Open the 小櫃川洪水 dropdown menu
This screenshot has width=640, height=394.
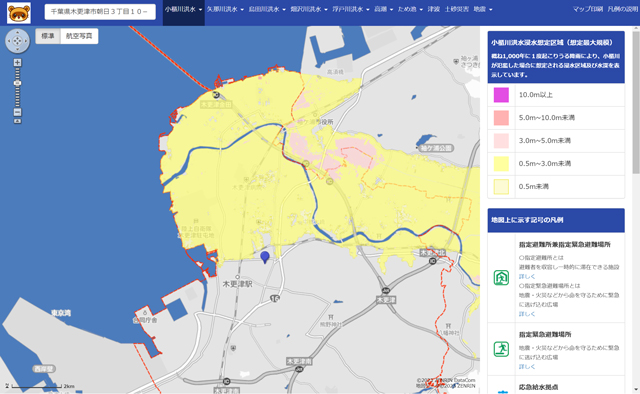tap(183, 9)
